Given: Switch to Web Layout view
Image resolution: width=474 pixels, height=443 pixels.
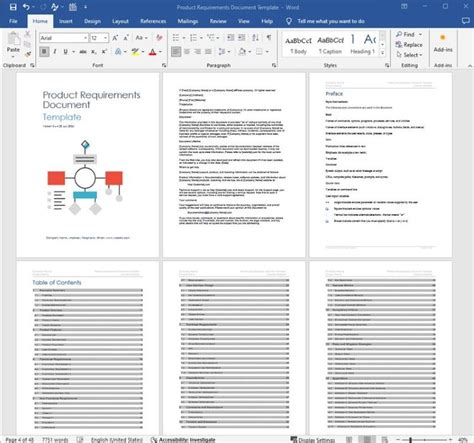Looking at the screenshot, I should point(385,440).
